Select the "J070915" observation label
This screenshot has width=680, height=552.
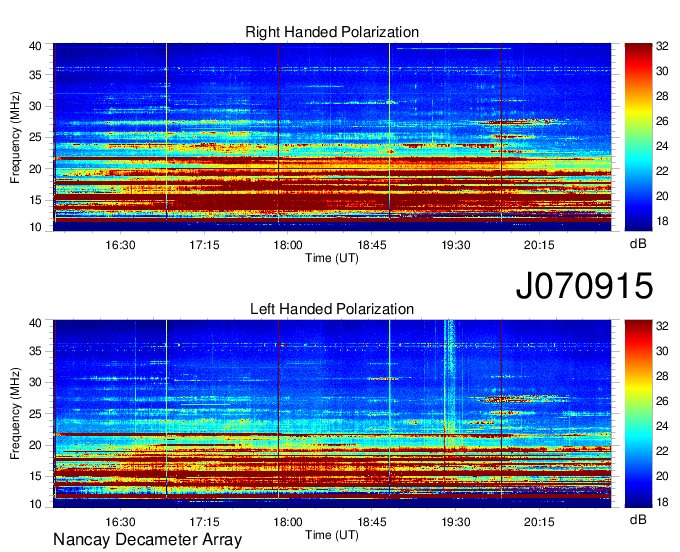click(x=584, y=286)
